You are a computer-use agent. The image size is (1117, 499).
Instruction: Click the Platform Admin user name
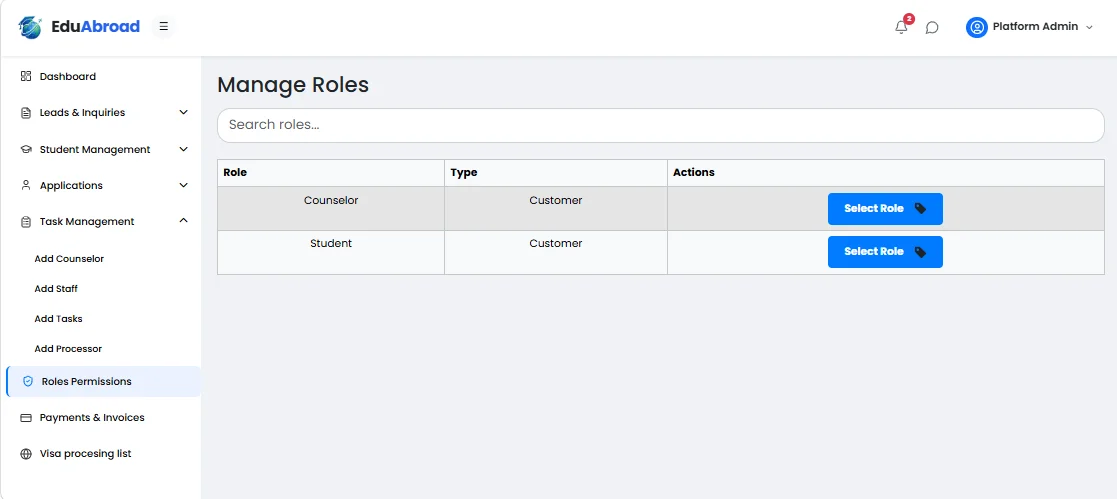pos(1035,26)
